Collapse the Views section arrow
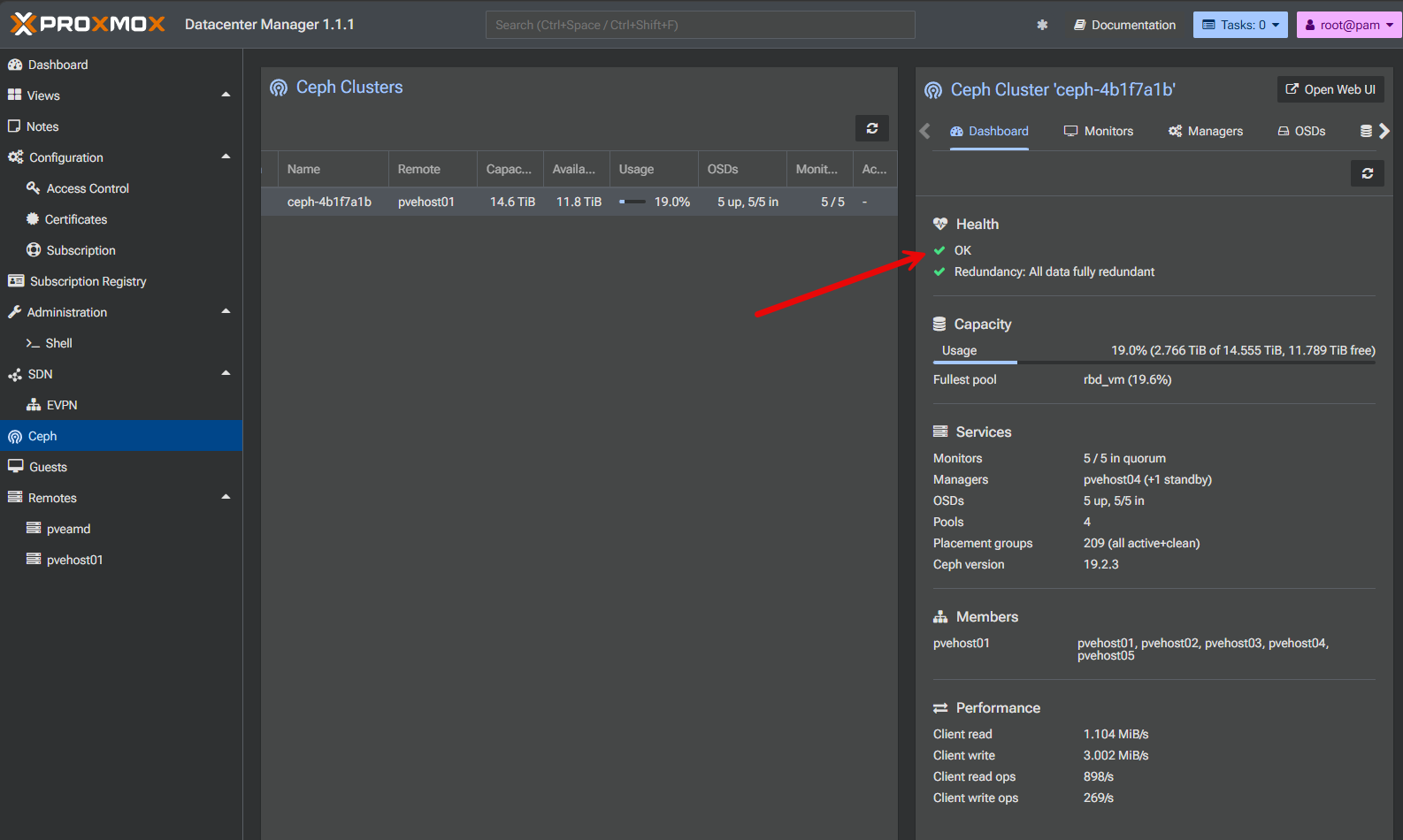 click(x=226, y=95)
